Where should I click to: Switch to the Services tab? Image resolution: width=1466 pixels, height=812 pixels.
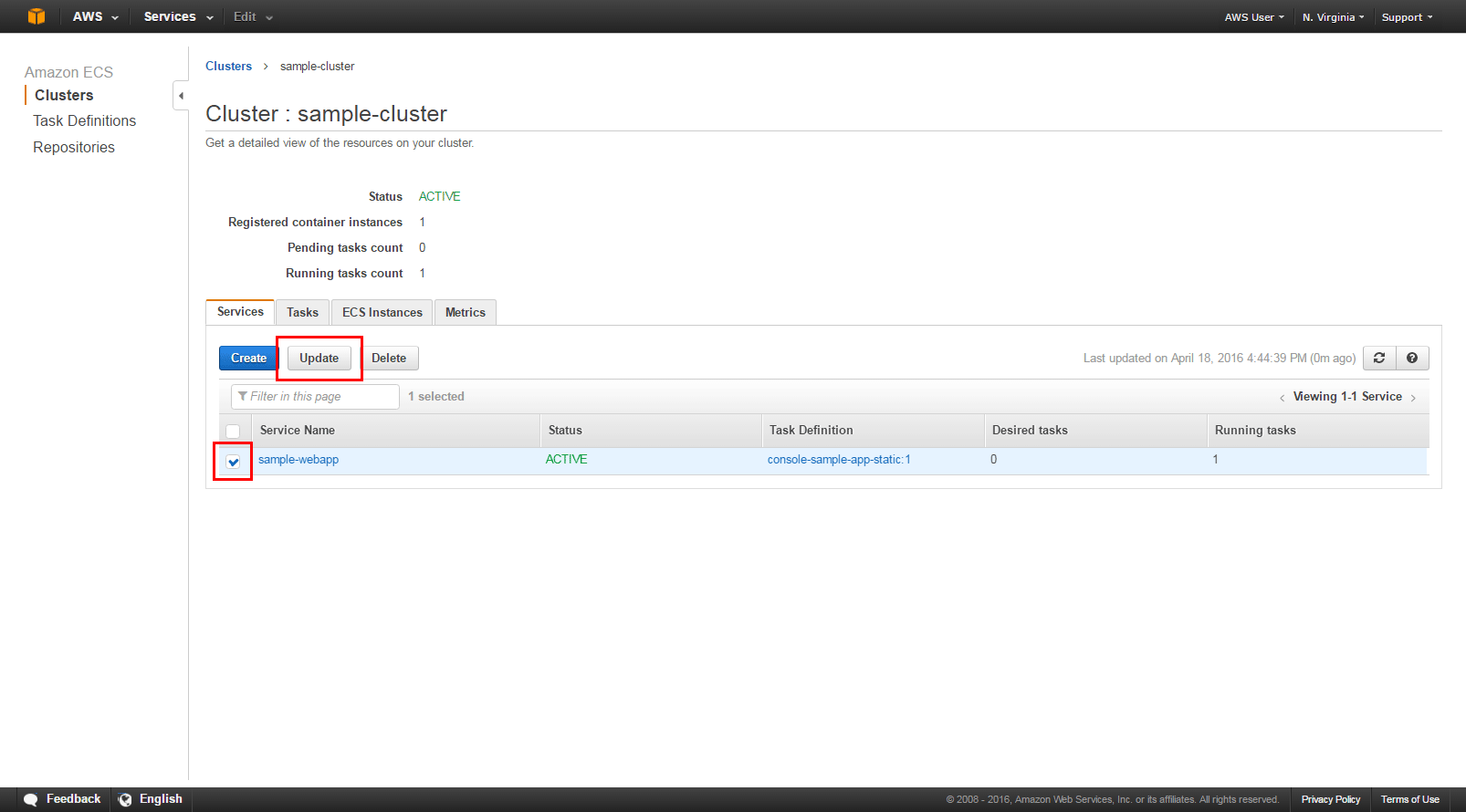(x=240, y=312)
